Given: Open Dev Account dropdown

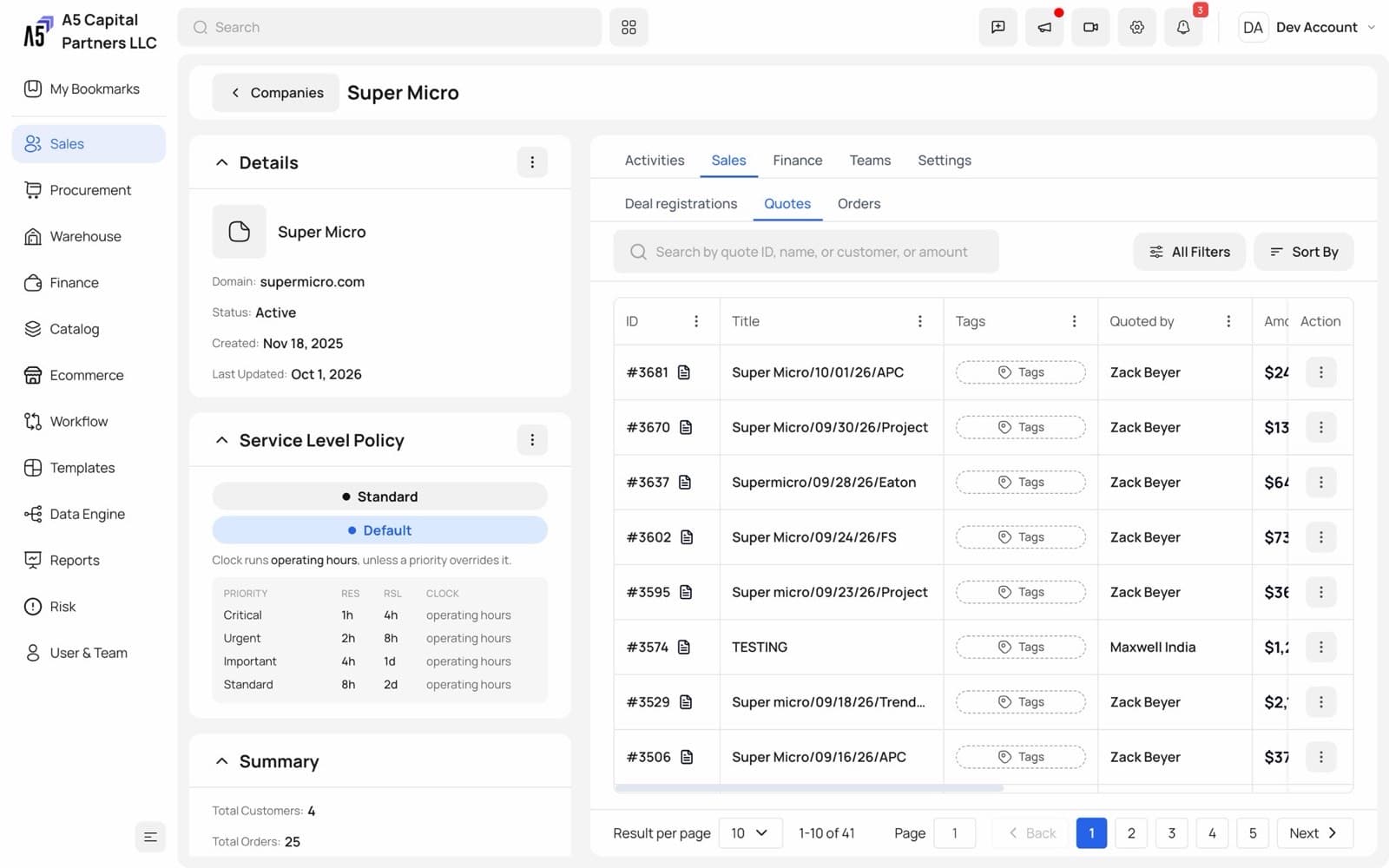Looking at the screenshot, I should coord(1308,28).
